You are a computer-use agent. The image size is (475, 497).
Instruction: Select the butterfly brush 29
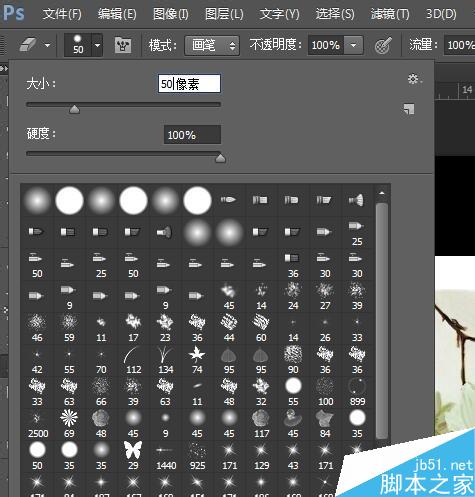coord(133,455)
